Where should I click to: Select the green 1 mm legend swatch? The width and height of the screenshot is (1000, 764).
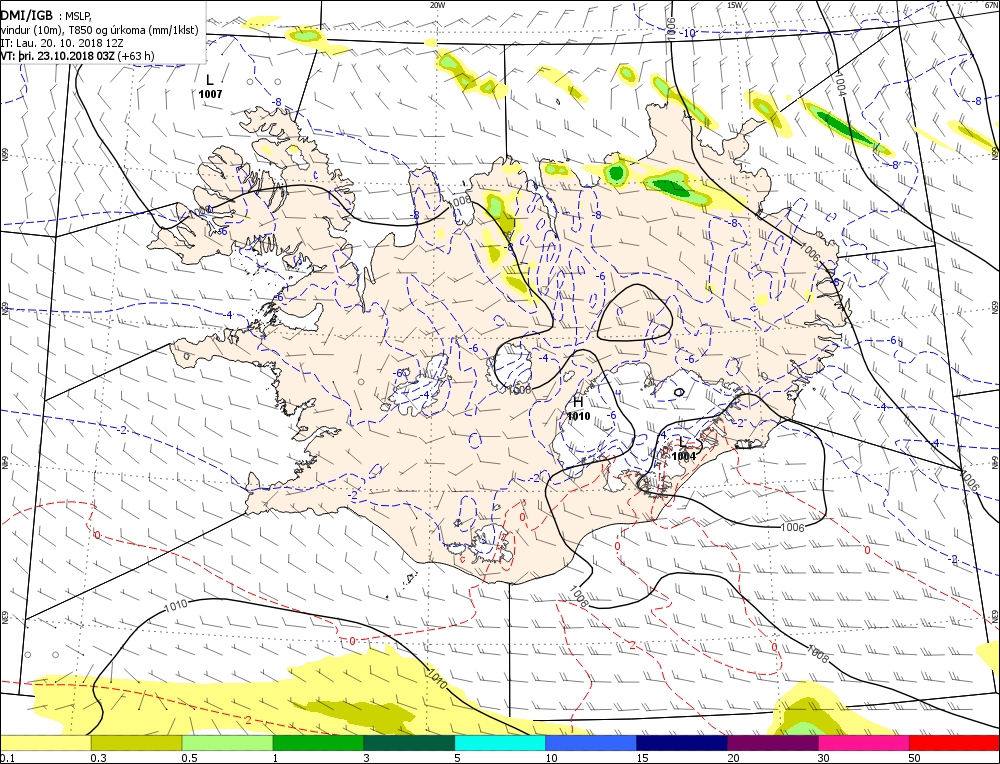pyautogui.click(x=318, y=743)
